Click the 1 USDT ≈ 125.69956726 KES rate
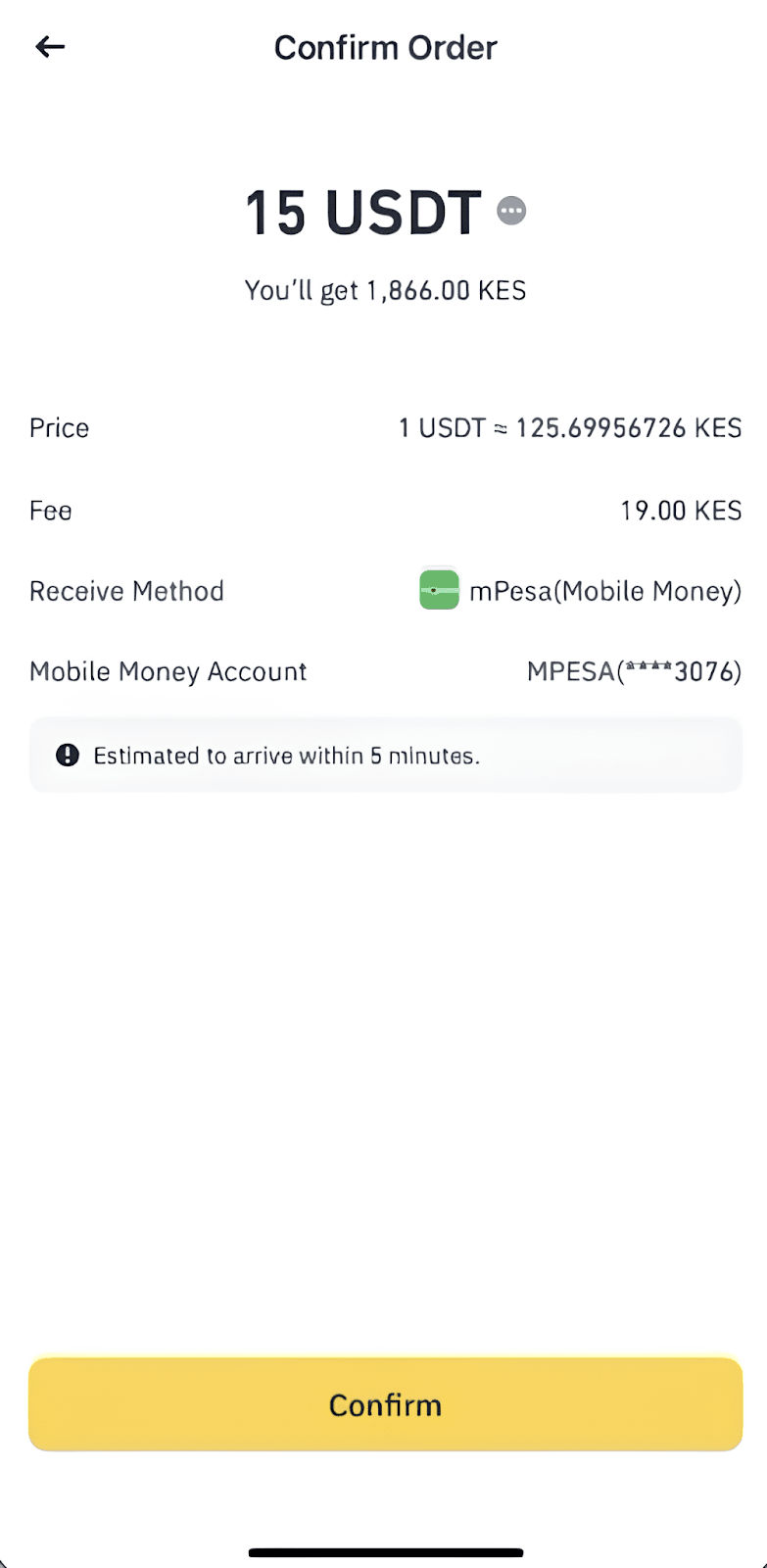 (x=569, y=428)
